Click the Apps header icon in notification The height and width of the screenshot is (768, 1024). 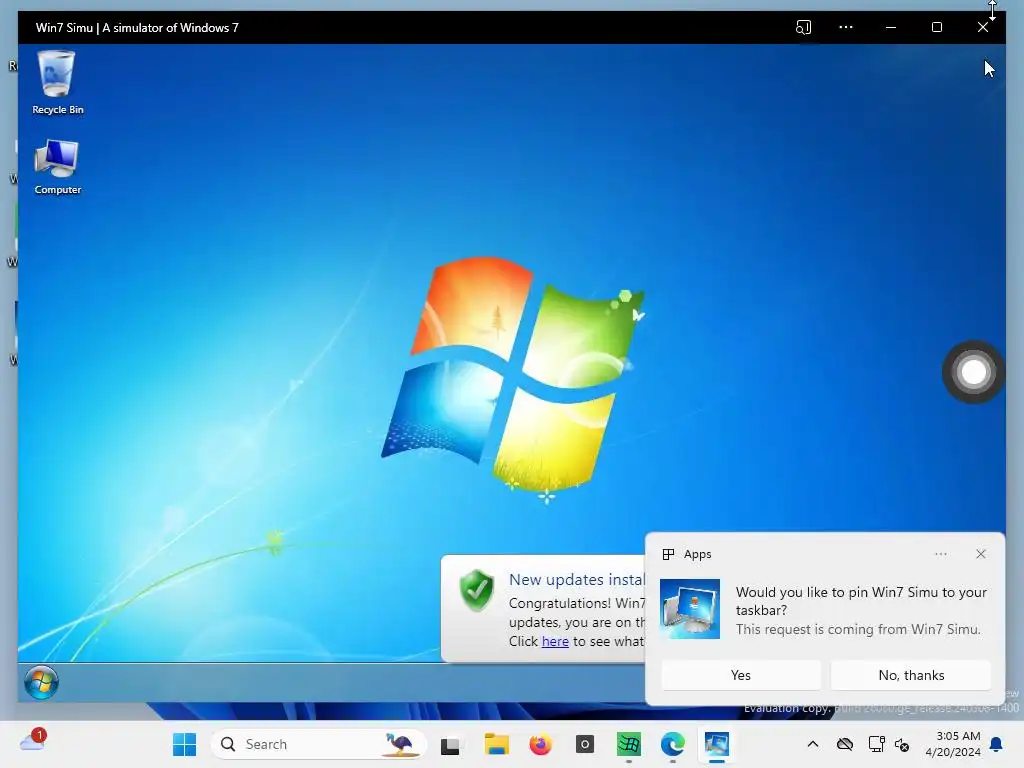tap(668, 554)
